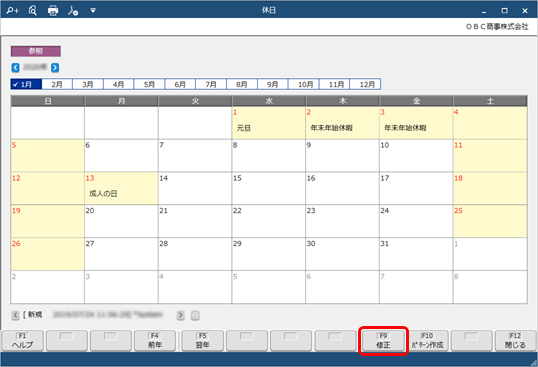The height and width of the screenshot is (367, 538).
Task: Click the purple 参照 mode label
Action: coord(36,51)
